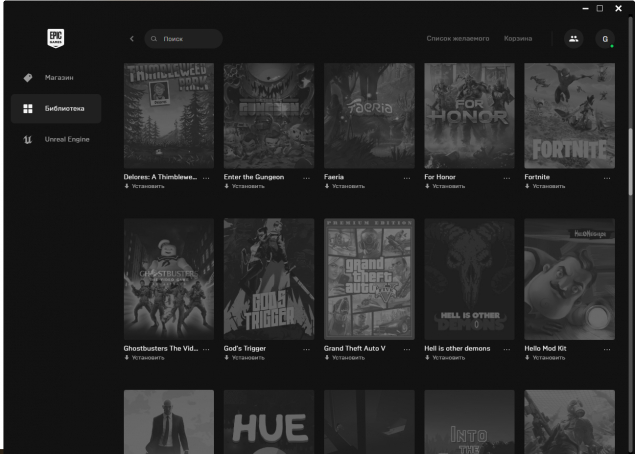Open options menu for Enter the Gungeon
This screenshot has width=635, height=454.
306,178
